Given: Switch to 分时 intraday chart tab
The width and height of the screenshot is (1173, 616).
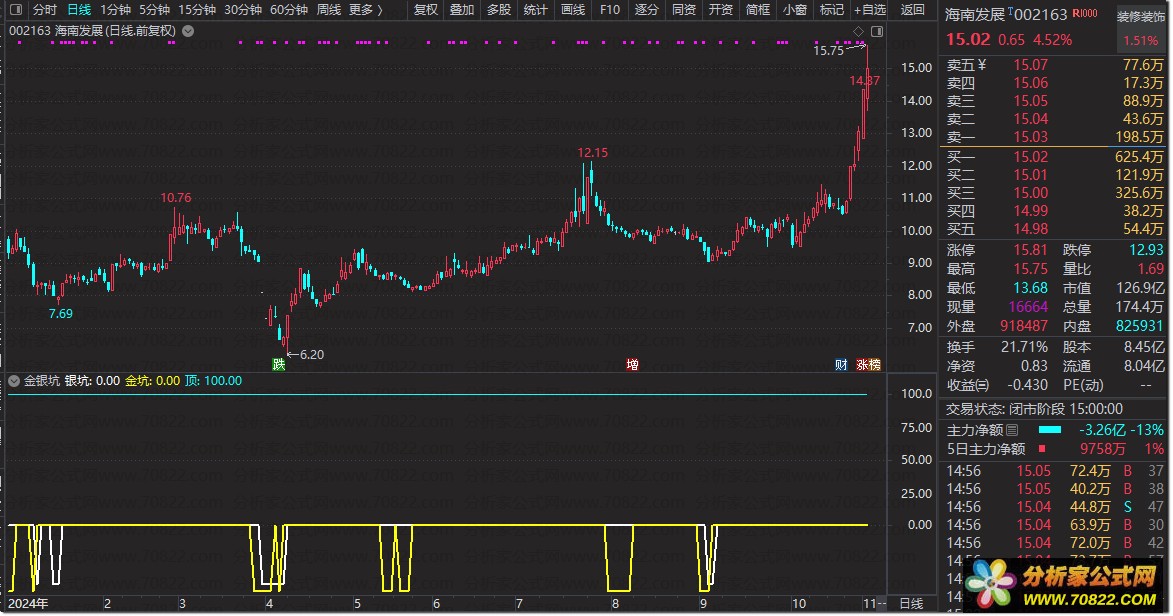Looking at the screenshot, I should (45, 10).
